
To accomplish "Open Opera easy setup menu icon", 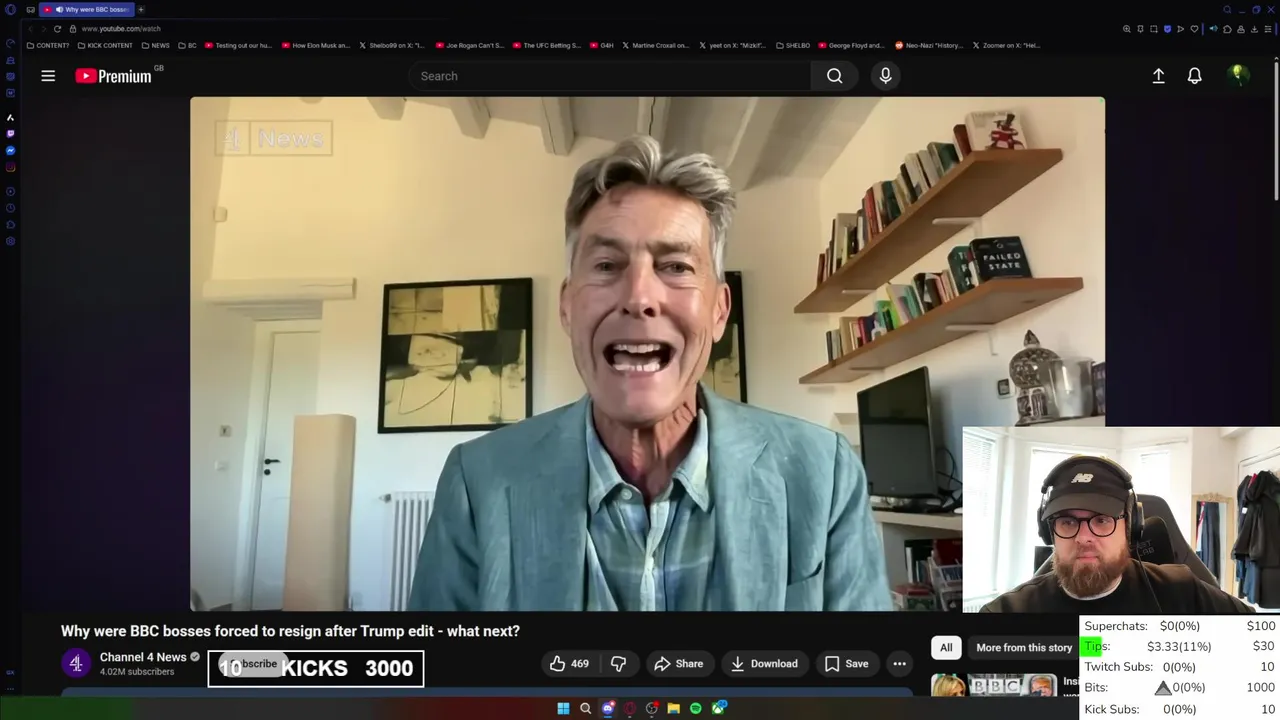I will [x=1268, y=29].
